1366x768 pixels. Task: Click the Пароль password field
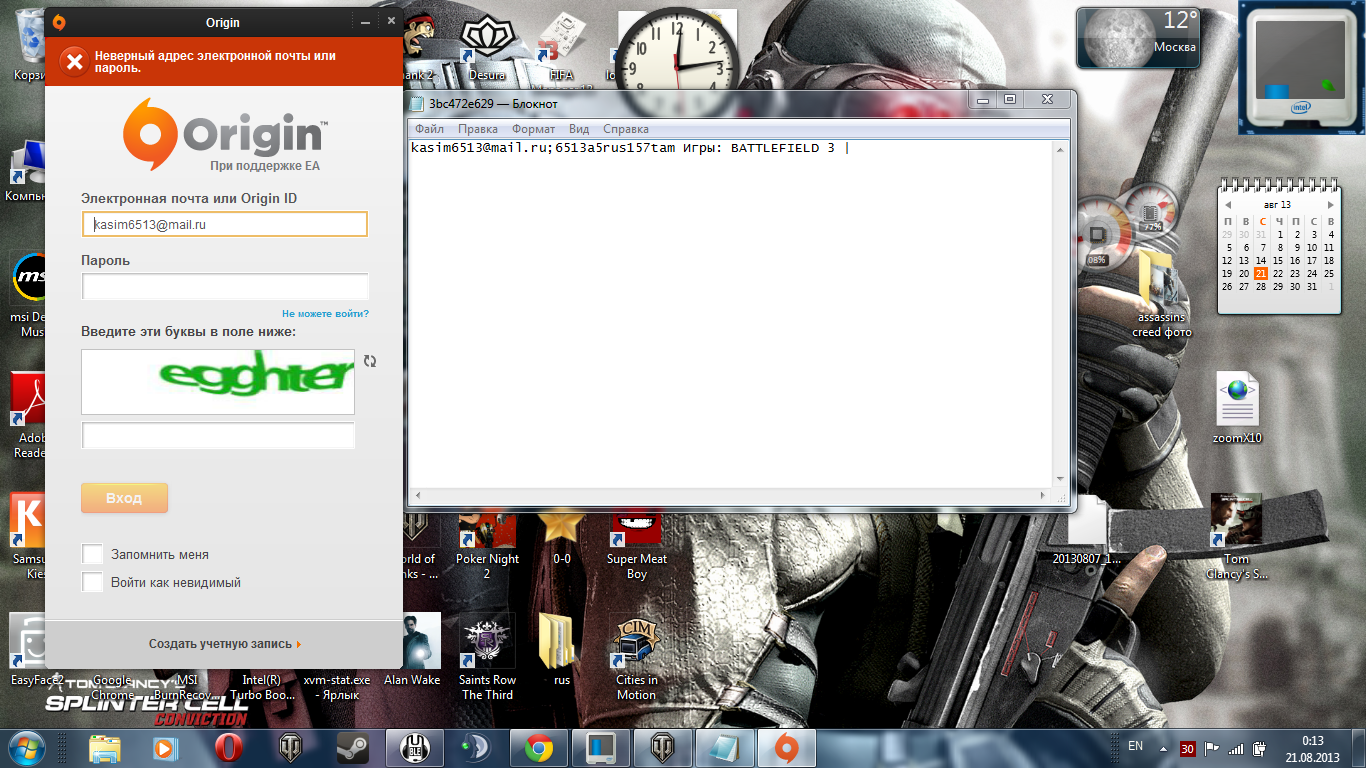pyautogui.click(x=225, y=286)
